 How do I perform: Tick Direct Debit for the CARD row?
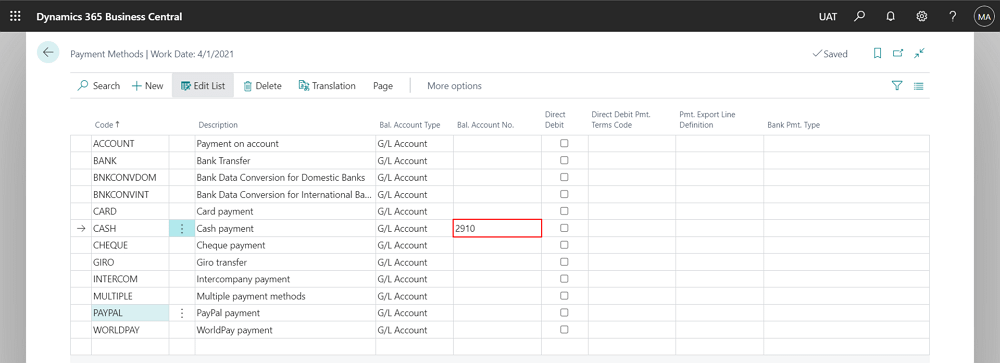(x=564, y=211)
